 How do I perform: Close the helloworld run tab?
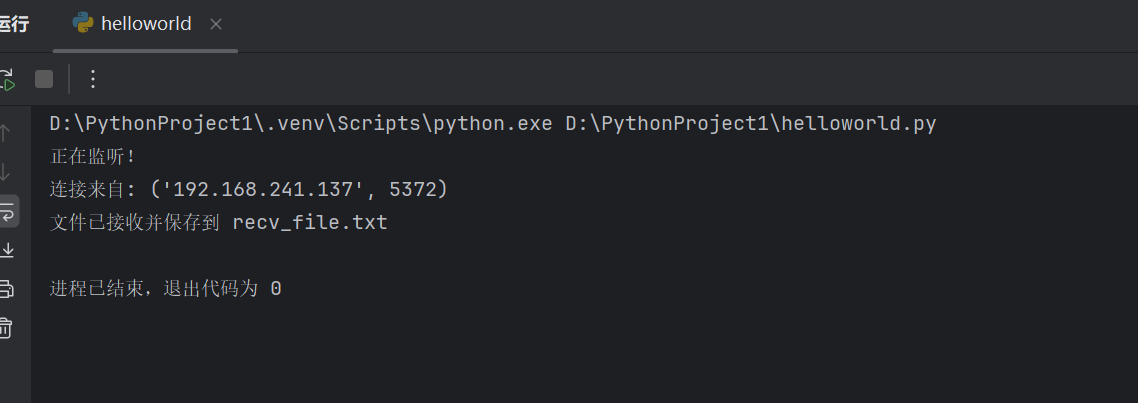click(218, 24)
